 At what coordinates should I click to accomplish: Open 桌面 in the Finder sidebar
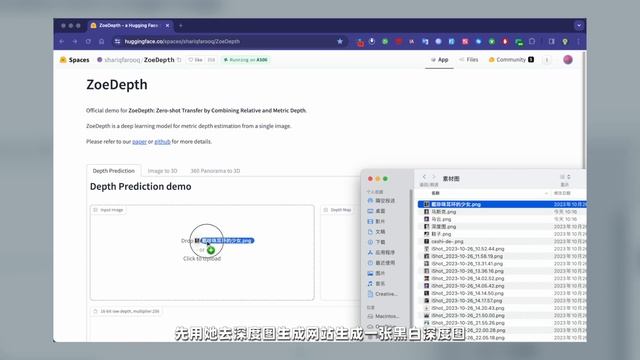pyautogui.click(x=376, y=211)
